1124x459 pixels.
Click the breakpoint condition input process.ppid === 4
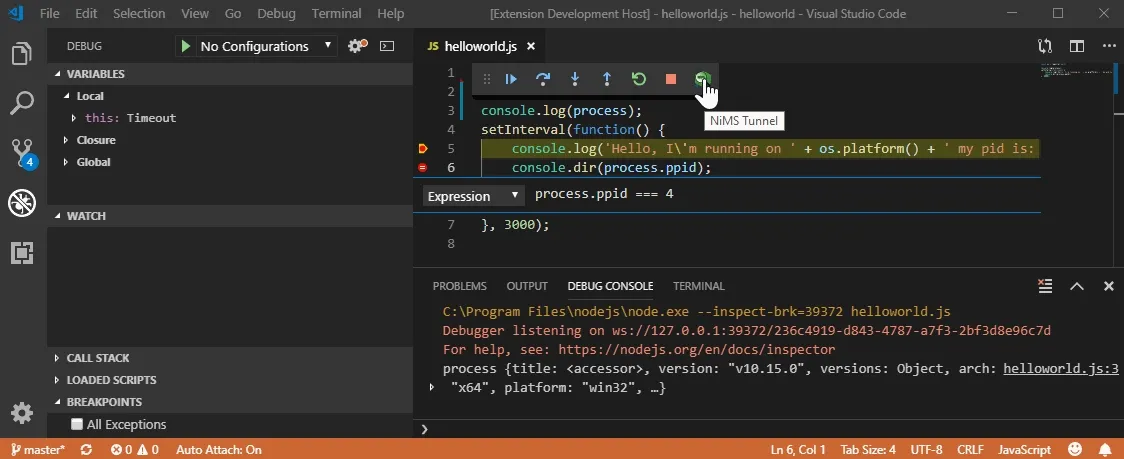pyautogui.click(x=785, y=194)
